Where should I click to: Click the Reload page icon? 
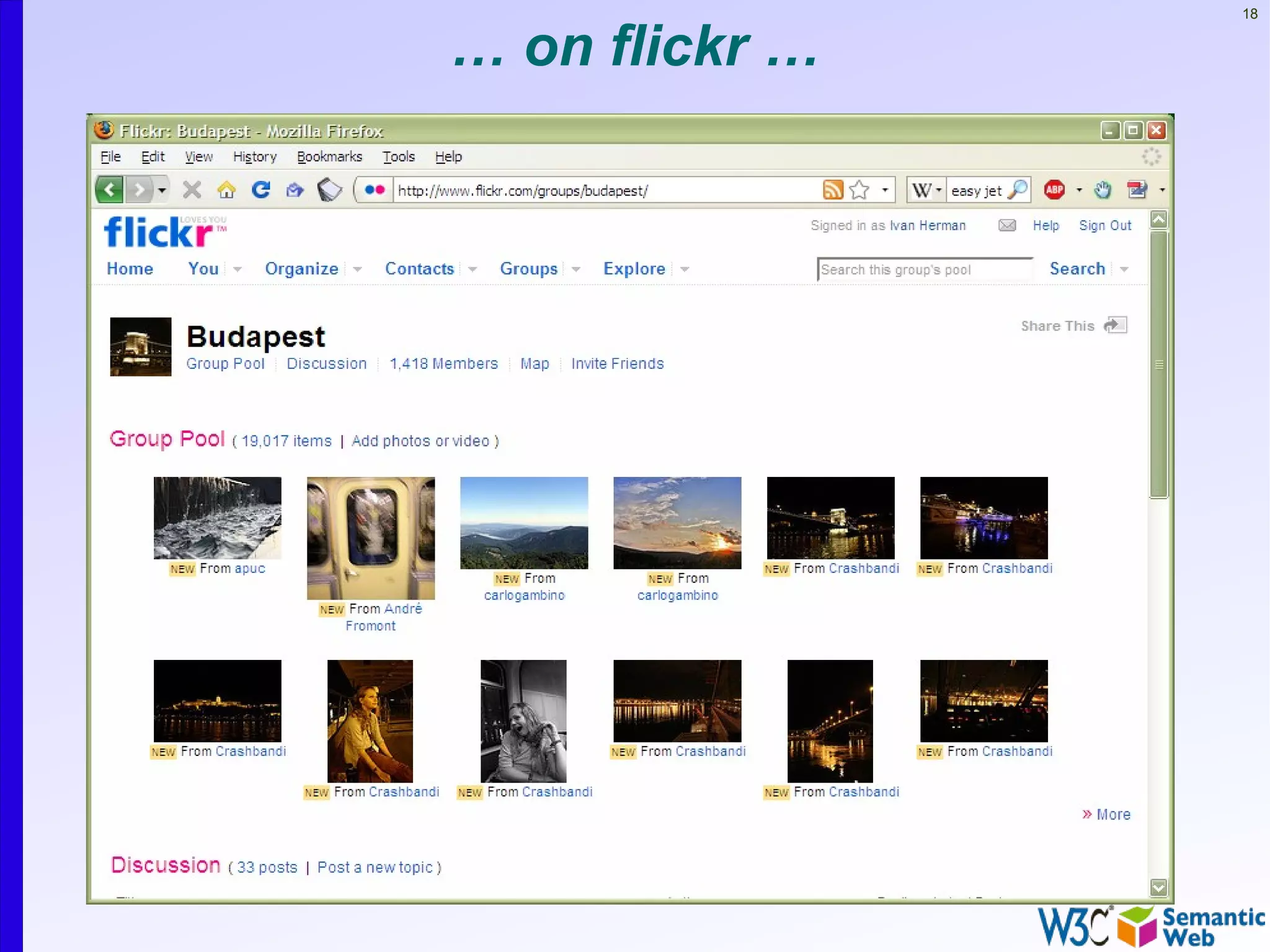pos(260,190)
